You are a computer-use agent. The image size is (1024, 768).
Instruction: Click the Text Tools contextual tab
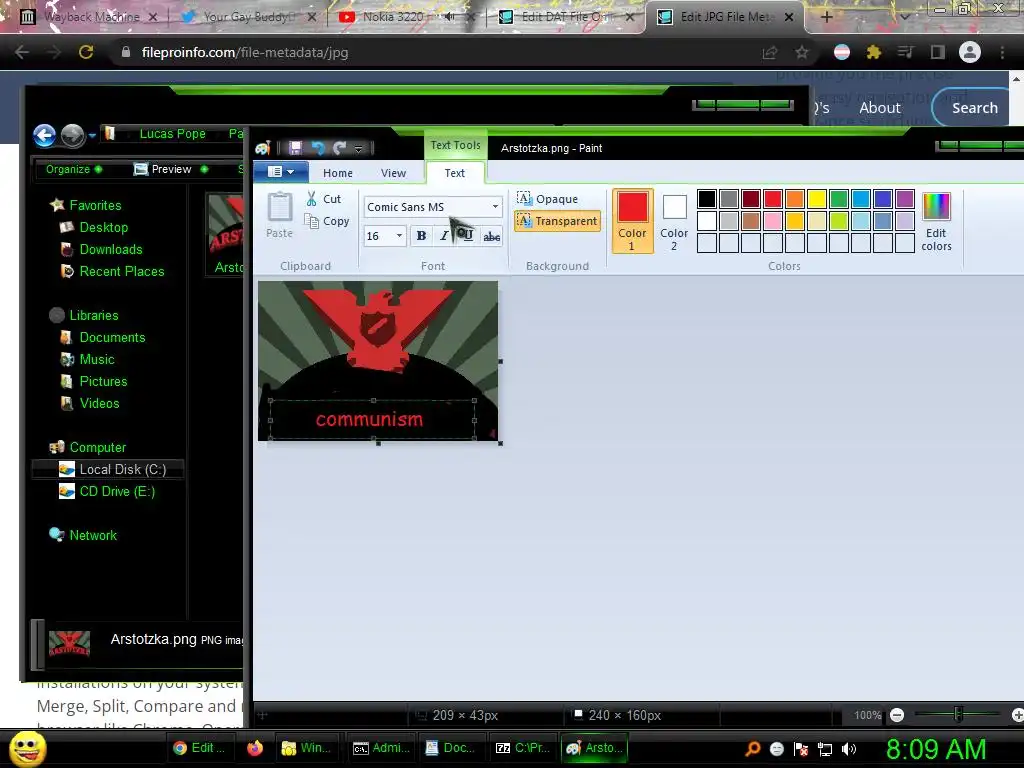[x=455, y=145]
